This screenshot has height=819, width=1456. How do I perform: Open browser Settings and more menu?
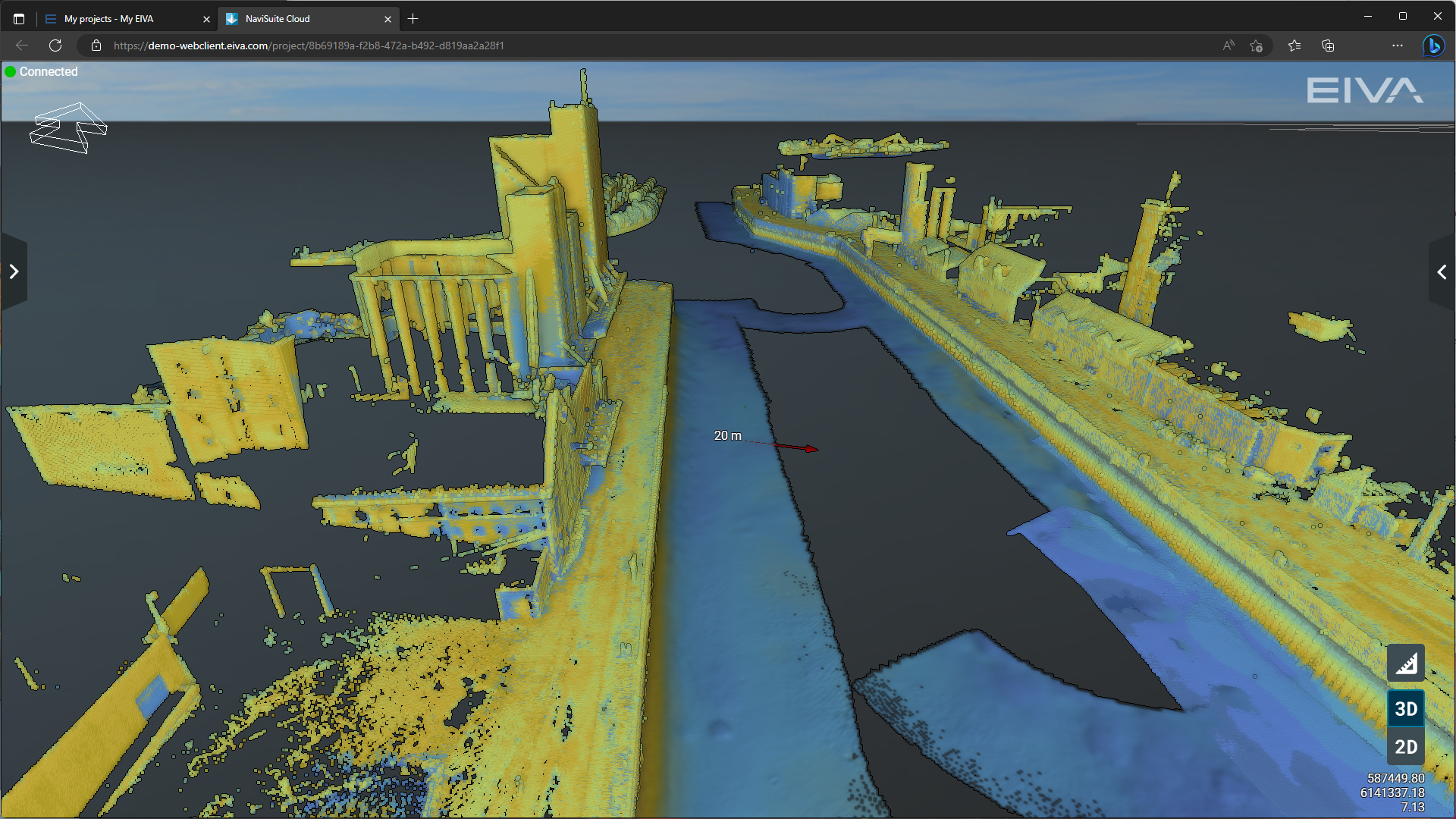coord(1397,45)
